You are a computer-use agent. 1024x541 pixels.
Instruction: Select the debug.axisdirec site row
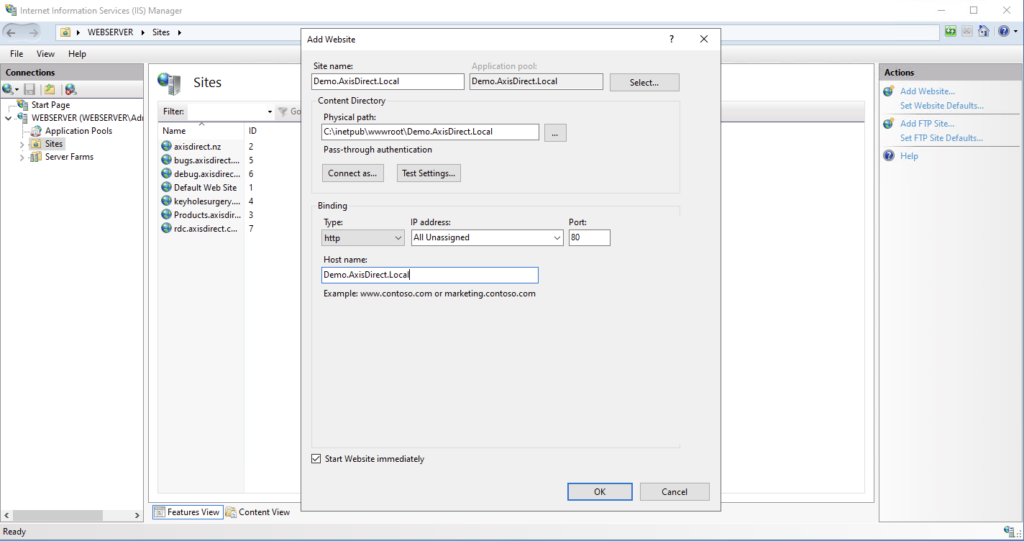[x=208, y=174]
